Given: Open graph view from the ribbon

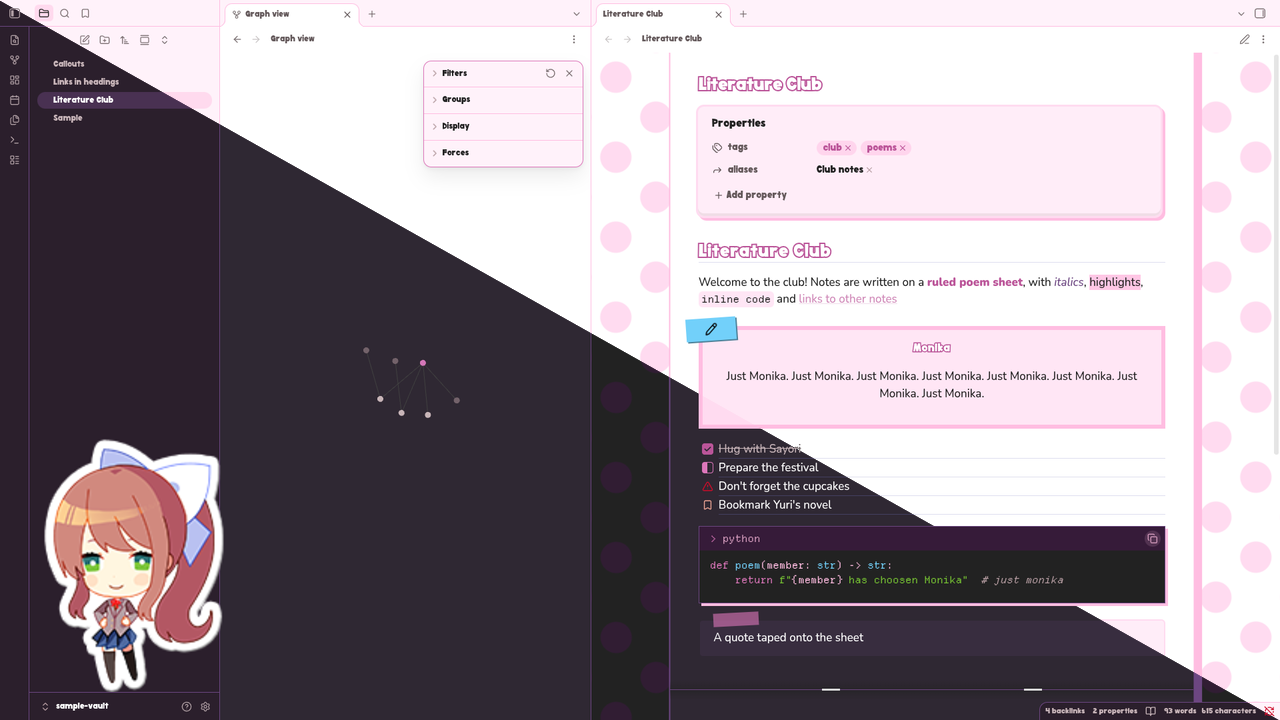Looking at the screenshot, I should point(14,60).
